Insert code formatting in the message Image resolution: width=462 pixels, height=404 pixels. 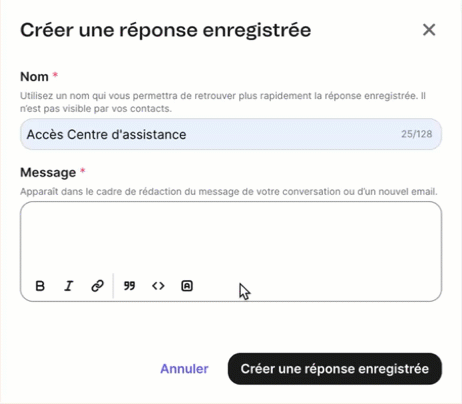[x=158, y=286]
